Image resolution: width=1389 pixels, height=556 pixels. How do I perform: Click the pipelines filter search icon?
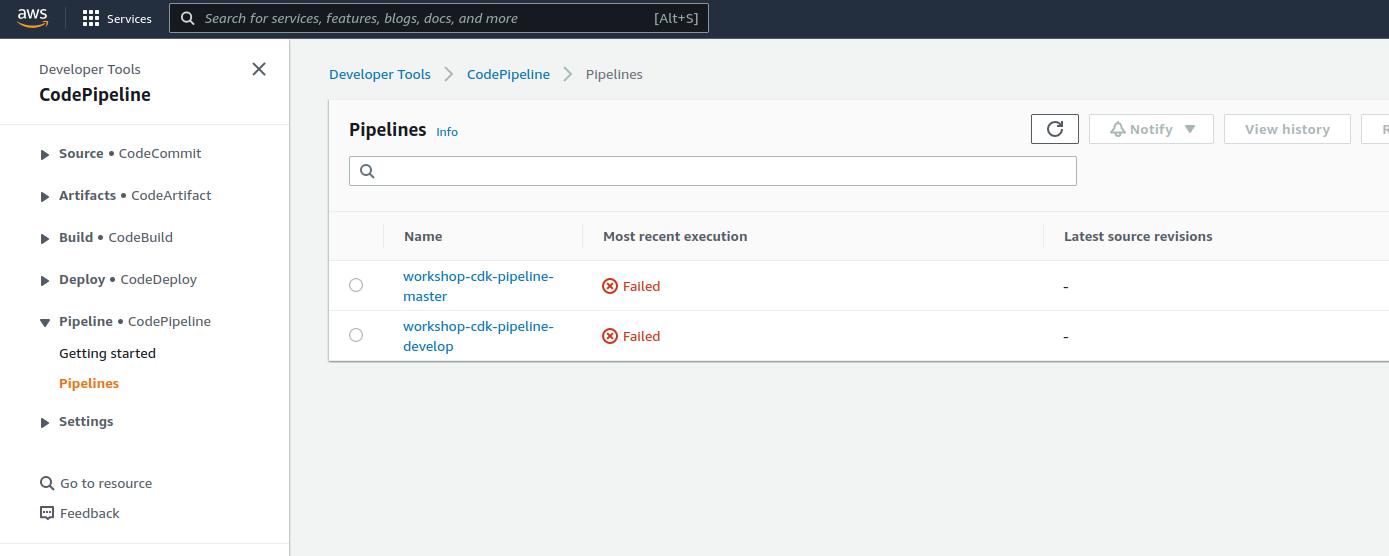367,171
